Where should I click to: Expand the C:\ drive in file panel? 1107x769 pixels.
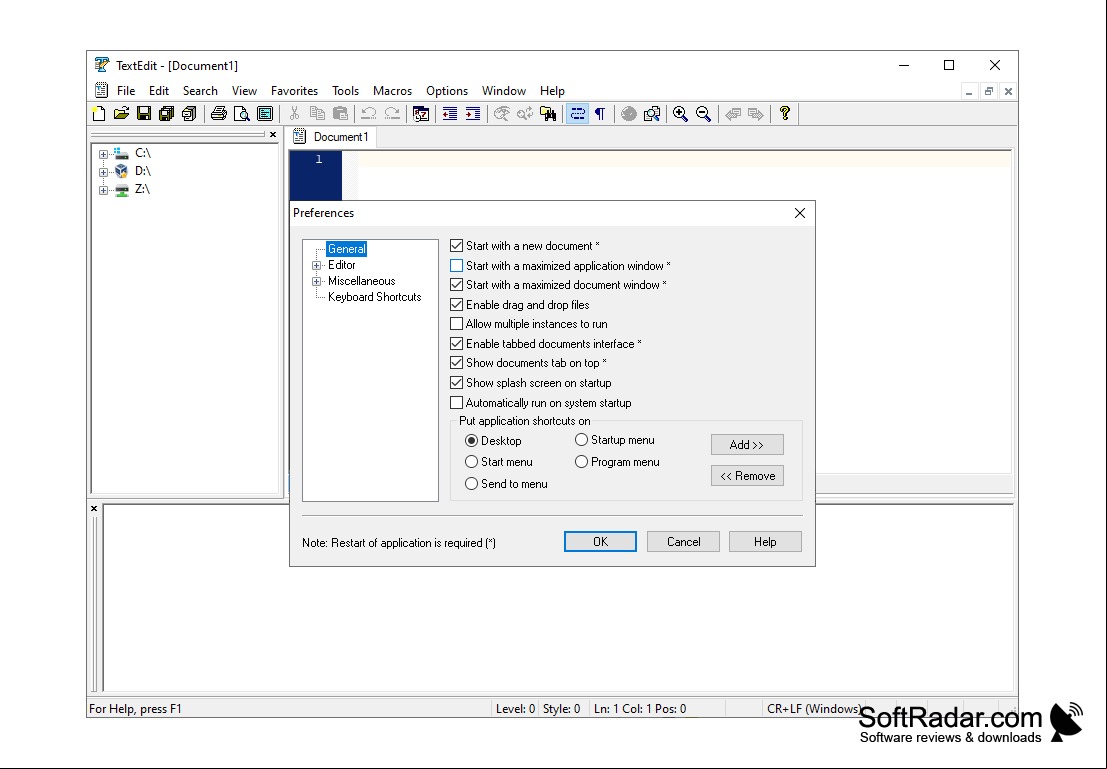click(x=103, y=154)
